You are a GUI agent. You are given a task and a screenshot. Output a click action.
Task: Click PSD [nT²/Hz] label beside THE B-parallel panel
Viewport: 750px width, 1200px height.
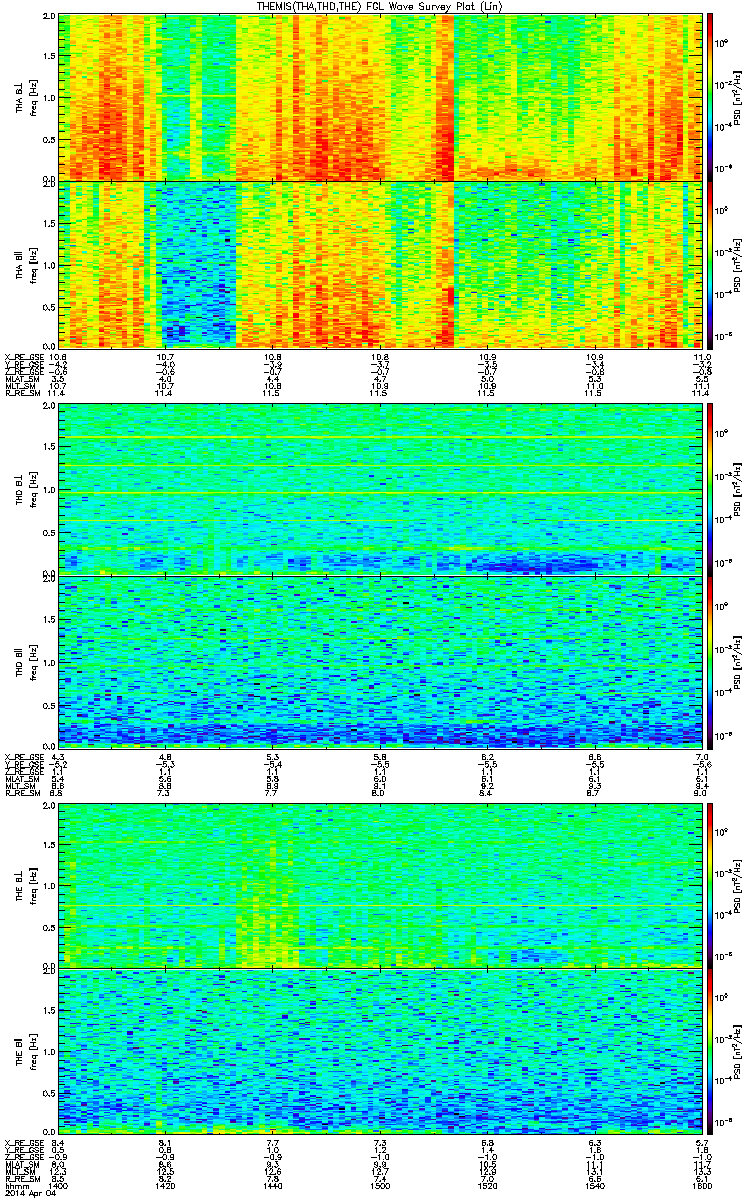[738, 1053]
